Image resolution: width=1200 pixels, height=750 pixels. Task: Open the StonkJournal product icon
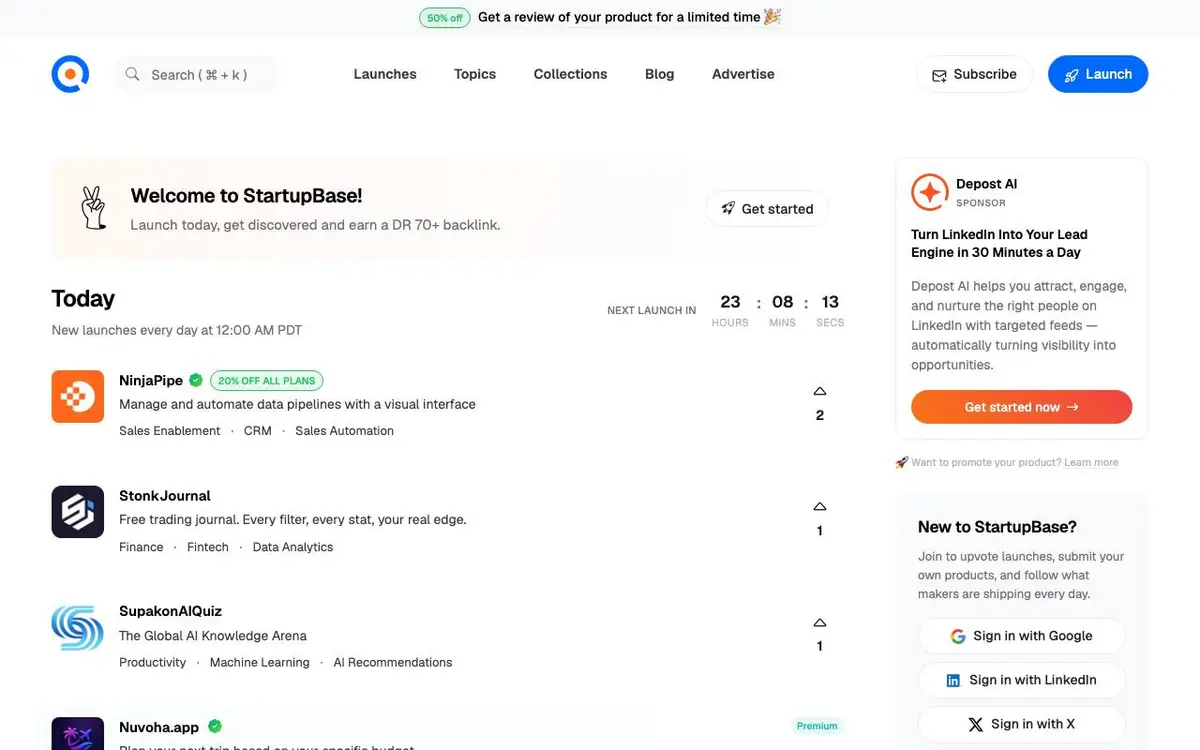(78, 512)
